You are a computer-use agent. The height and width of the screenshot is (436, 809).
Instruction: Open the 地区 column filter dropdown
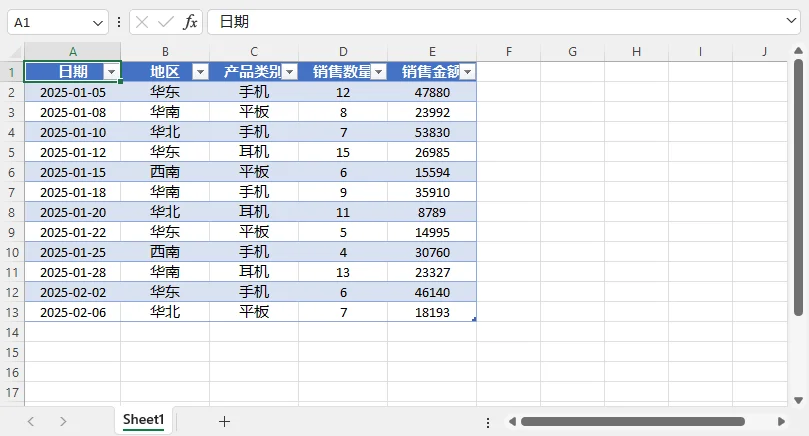click(x=200, y=72)
